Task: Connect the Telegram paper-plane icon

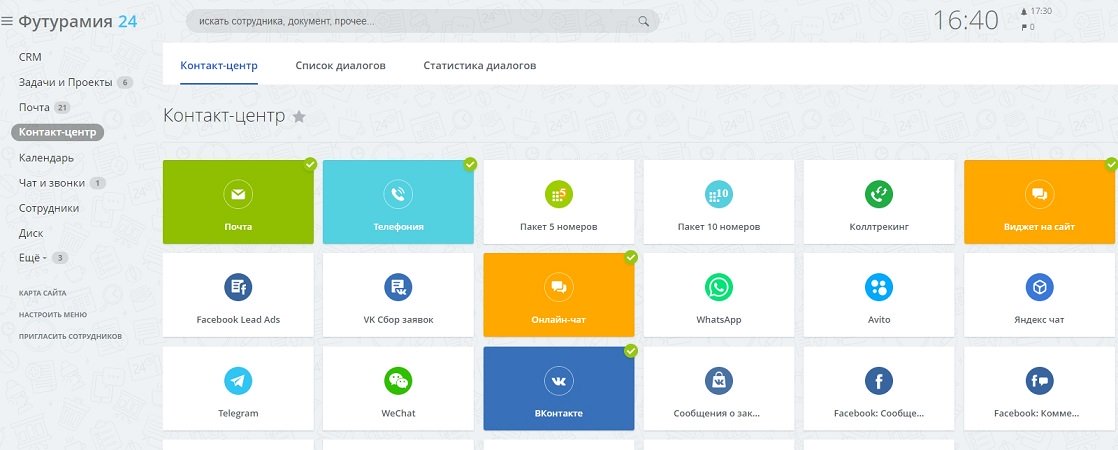Action: 238,381
